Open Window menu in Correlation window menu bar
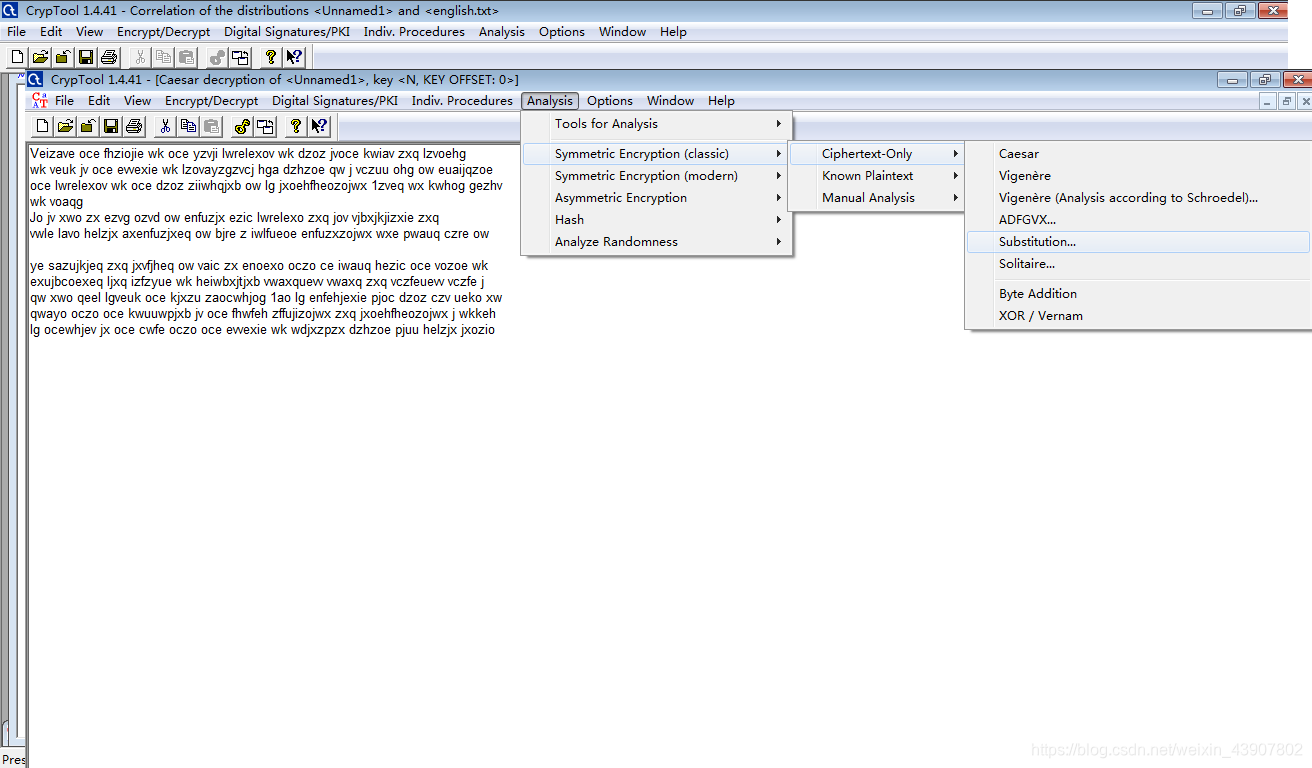1312x768 pixels. click(x=623, y=32)
